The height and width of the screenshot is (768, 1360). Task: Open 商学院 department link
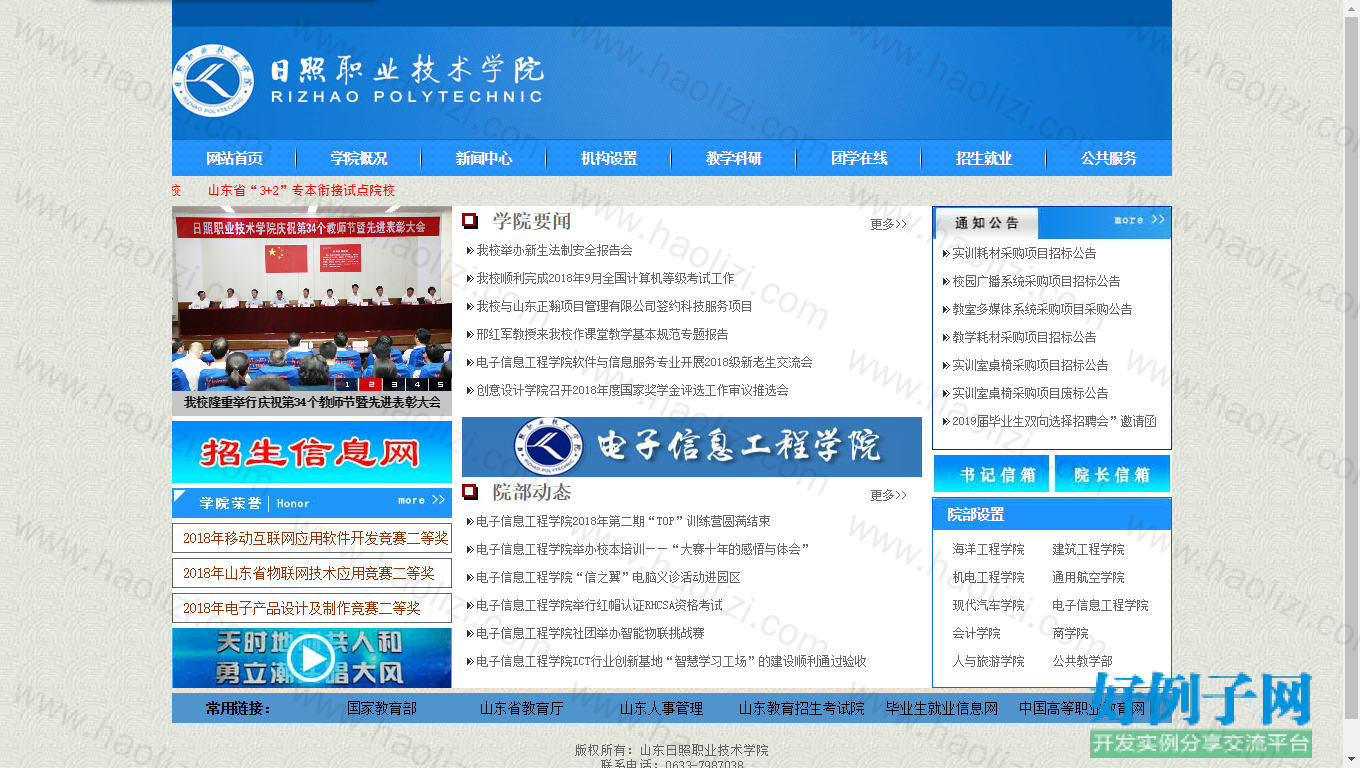tap(1070, 633)
